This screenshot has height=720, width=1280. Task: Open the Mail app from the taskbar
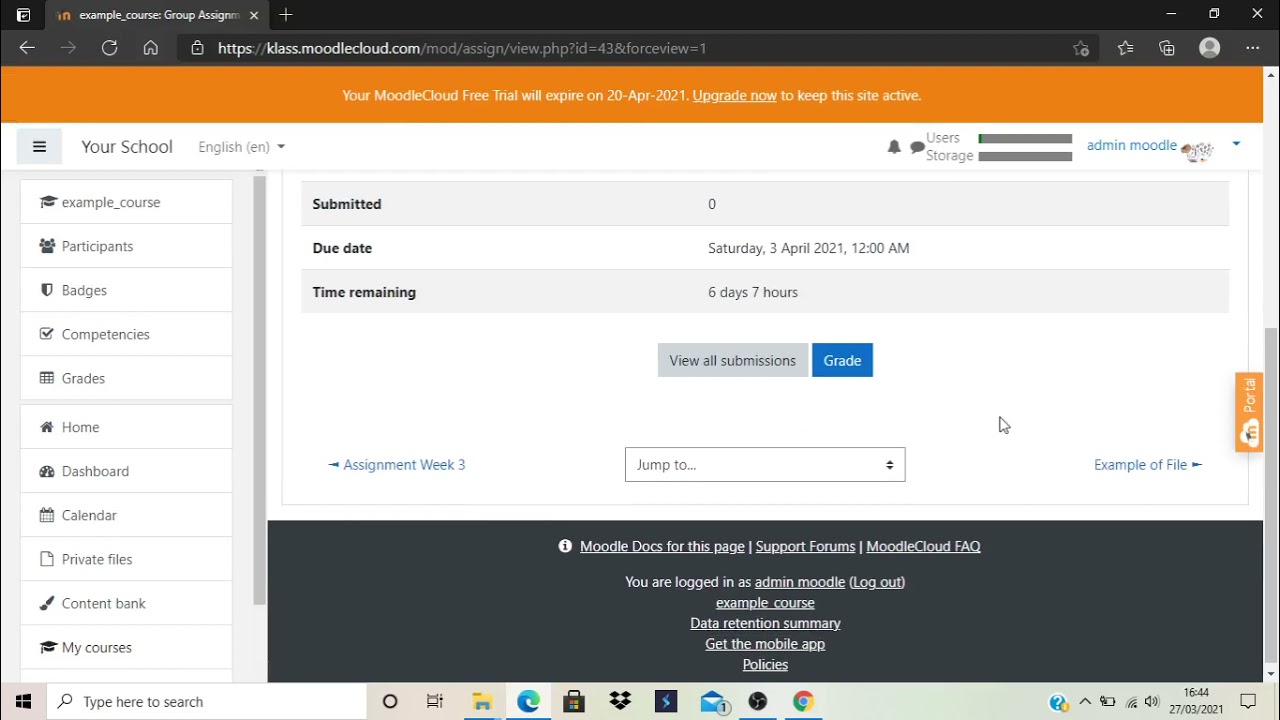pyautogui.click(x=712, y=701)
